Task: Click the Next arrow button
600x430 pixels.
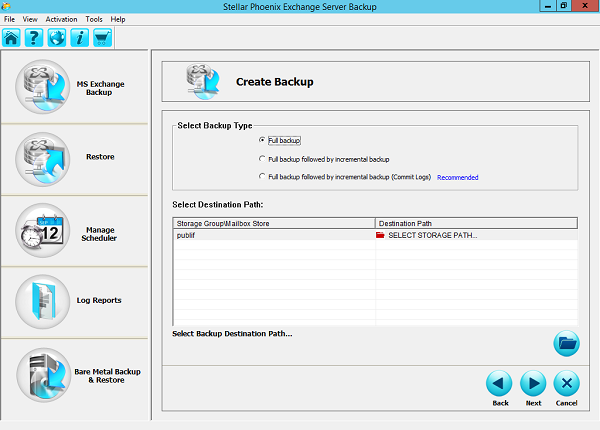Action: (533, 383)
